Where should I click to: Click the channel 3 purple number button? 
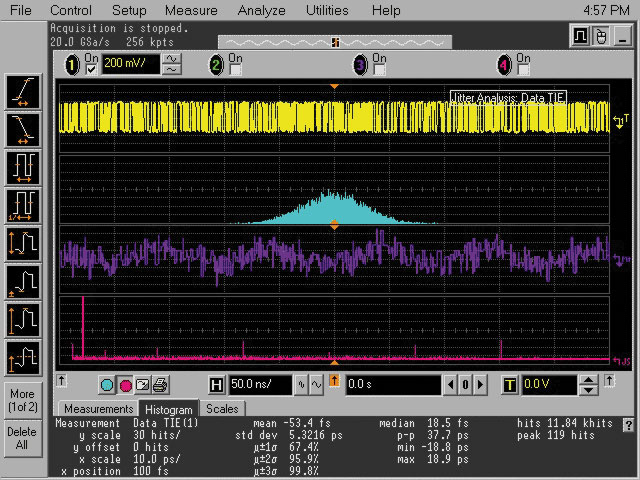click(360, 65)
